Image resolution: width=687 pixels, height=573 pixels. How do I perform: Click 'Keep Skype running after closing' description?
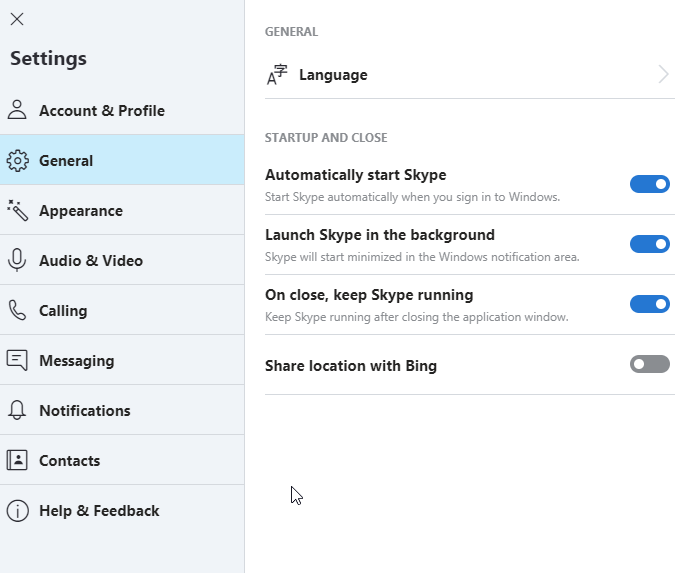417,317
